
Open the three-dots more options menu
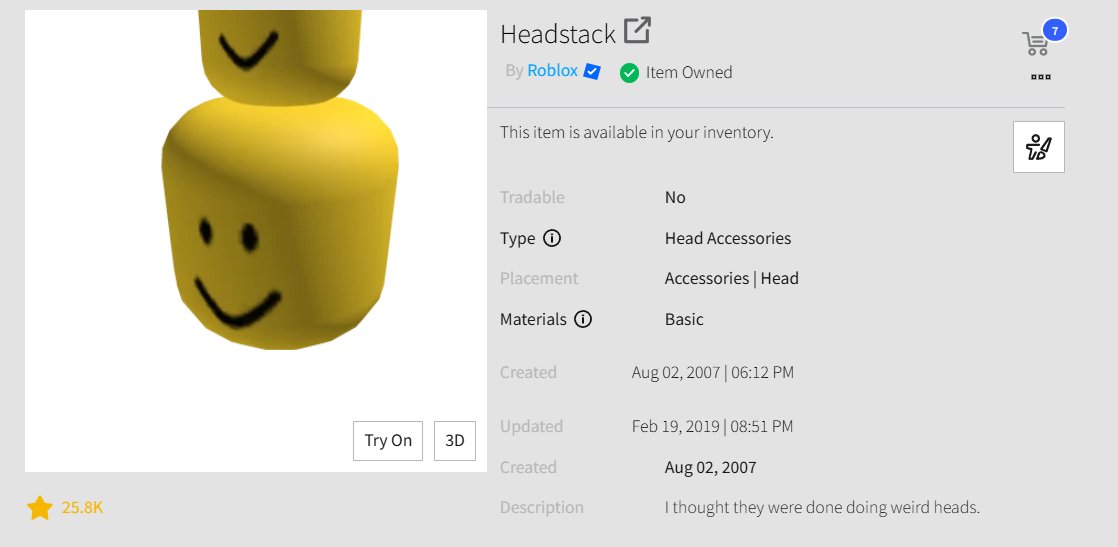[1040, 77]
